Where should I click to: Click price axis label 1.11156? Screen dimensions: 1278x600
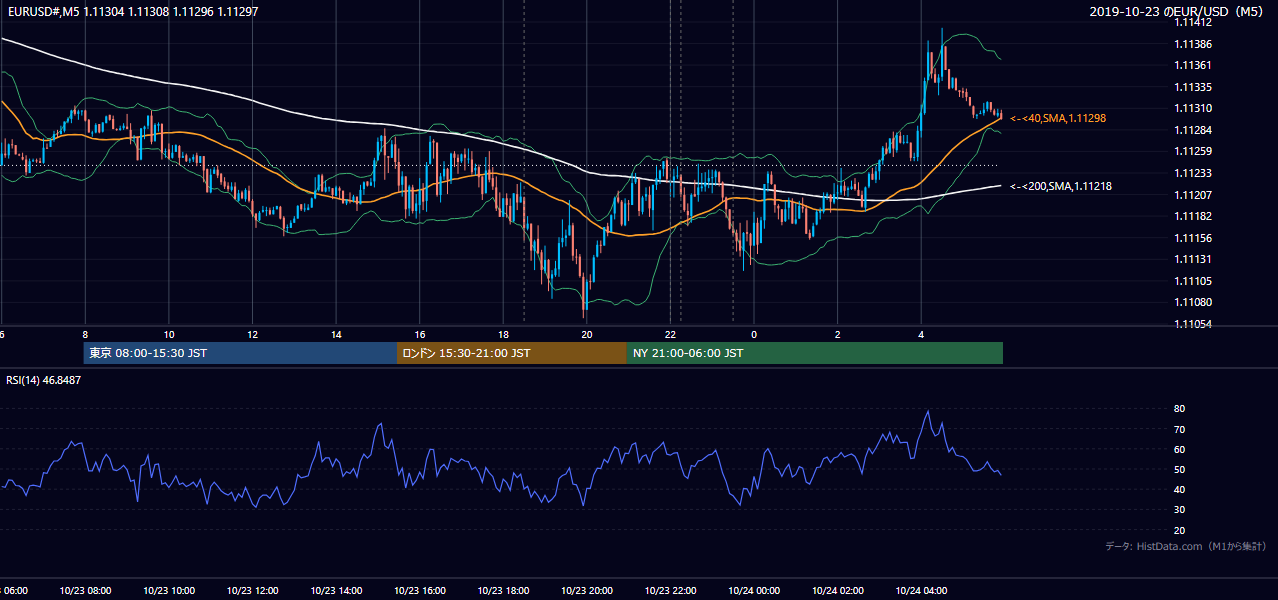click(x=1193, y=238)
